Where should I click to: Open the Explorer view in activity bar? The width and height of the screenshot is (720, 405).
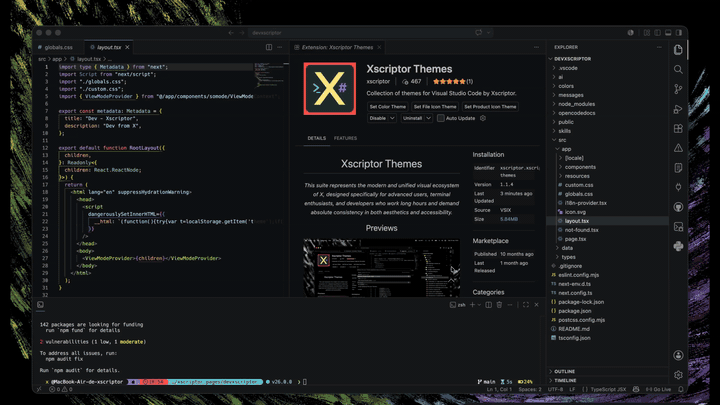click(x=678, y=50)
